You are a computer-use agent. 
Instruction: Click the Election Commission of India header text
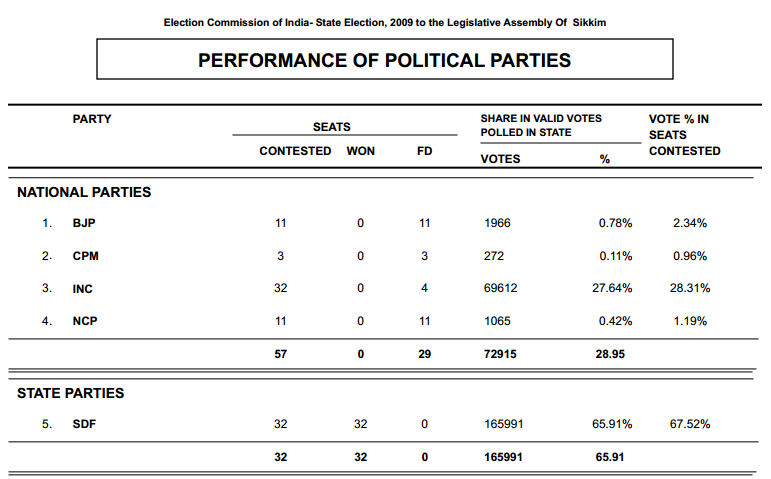[385, 22]
